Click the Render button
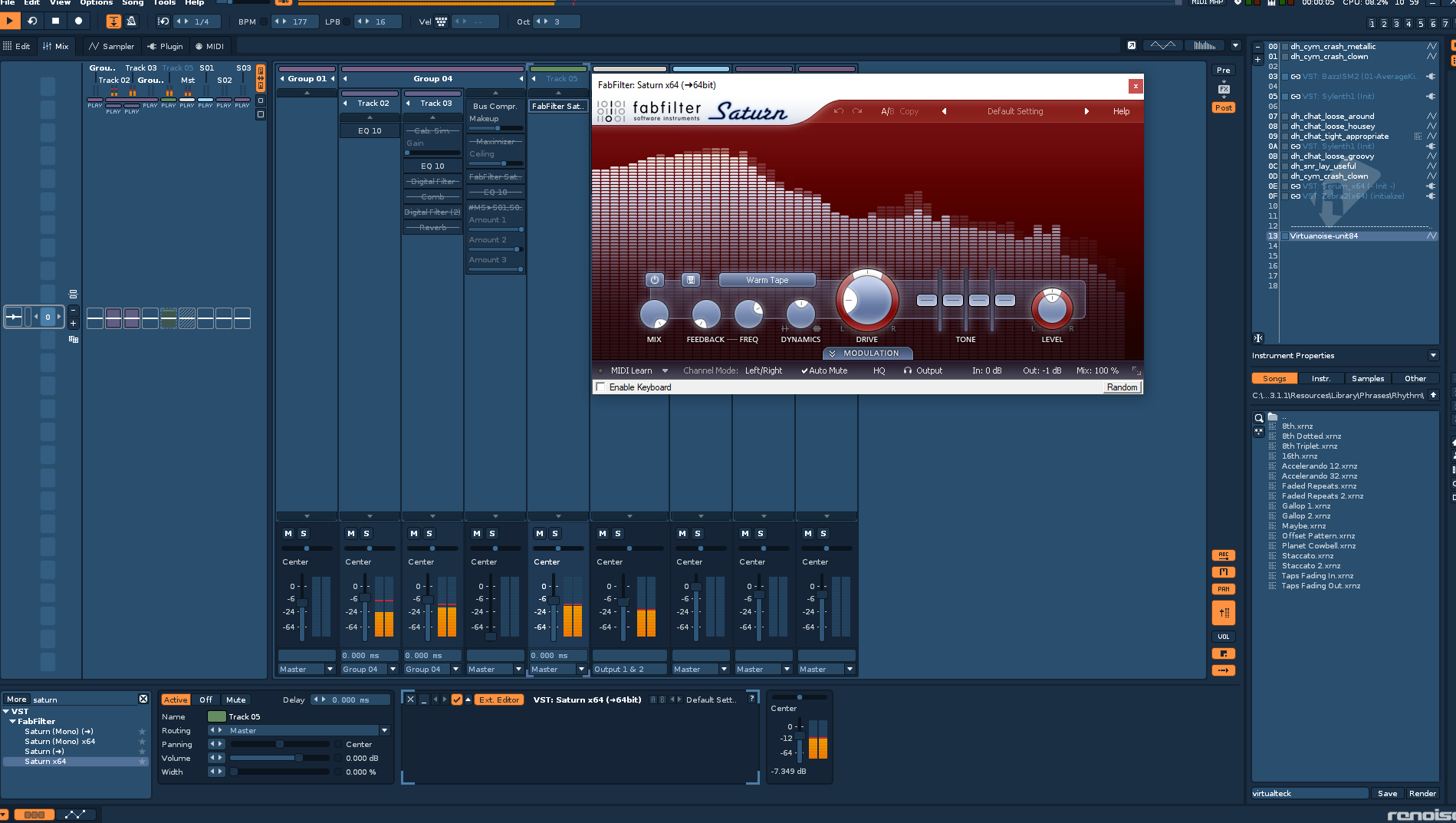This screenshot has width=1456, height=823. [x=1422, y=793]
